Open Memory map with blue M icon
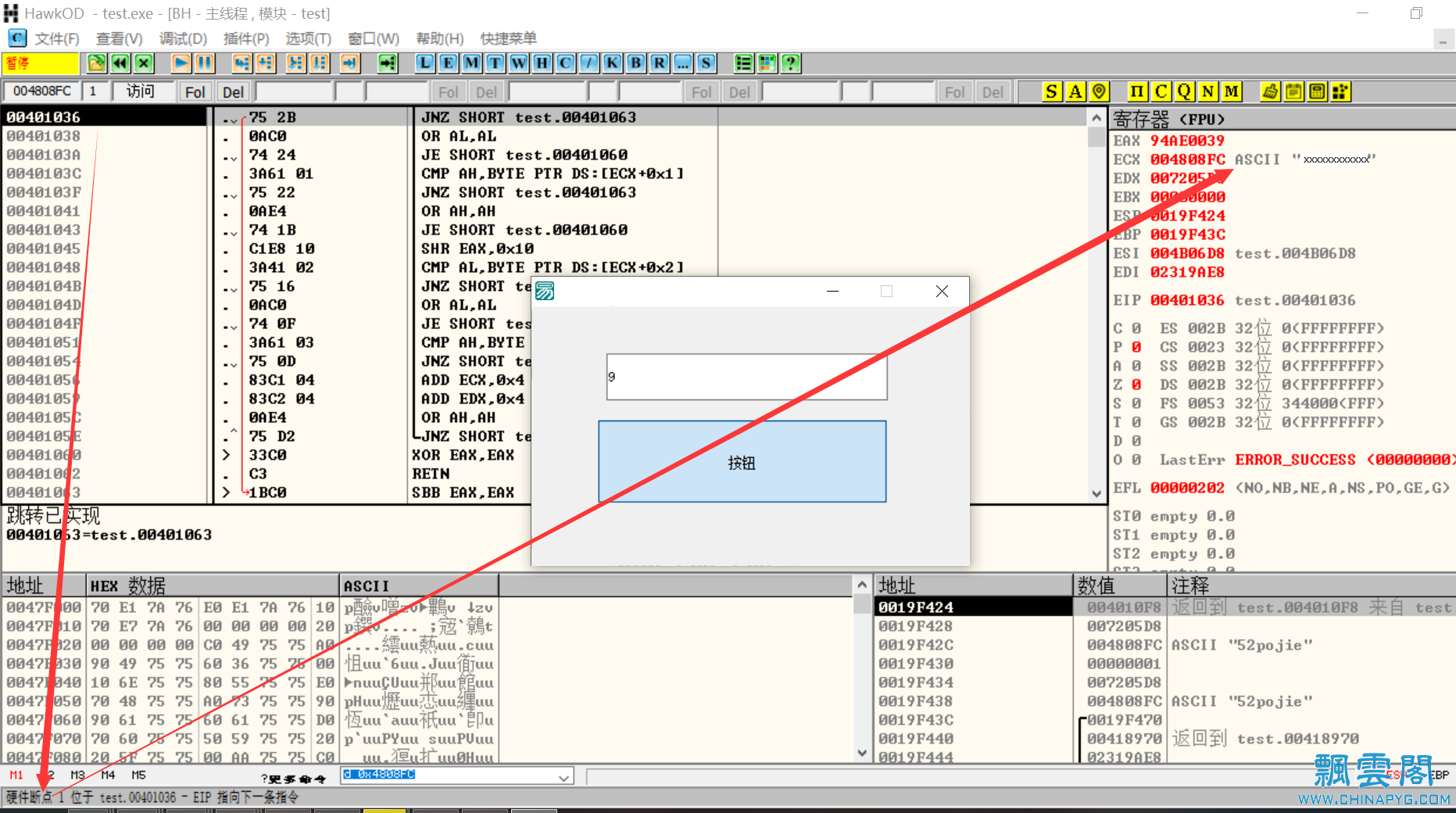This screenshot has width=1456, height=813. [x=471, y=63]
